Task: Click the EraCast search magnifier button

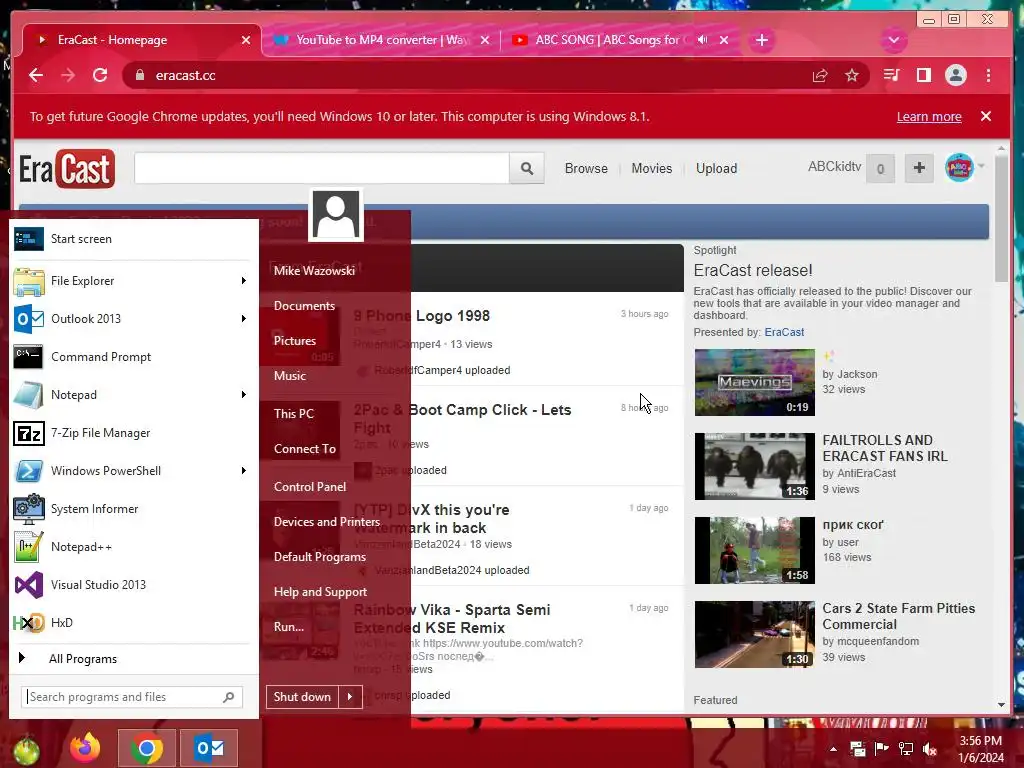Action: (x=527, y=168)
